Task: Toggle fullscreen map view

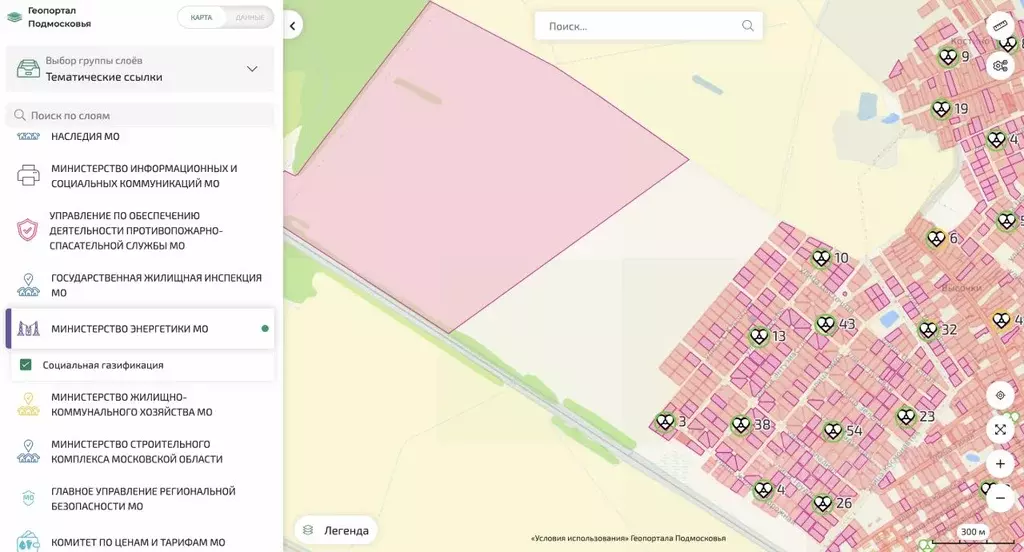Action: [1000, 429]
